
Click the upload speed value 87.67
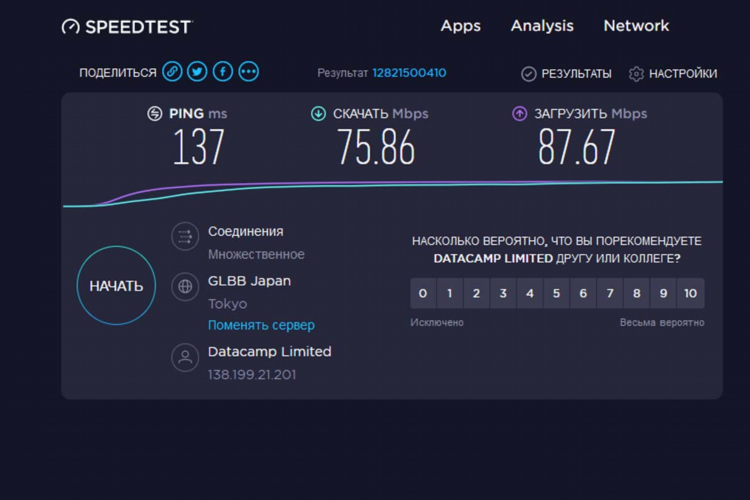coord(577,147)
